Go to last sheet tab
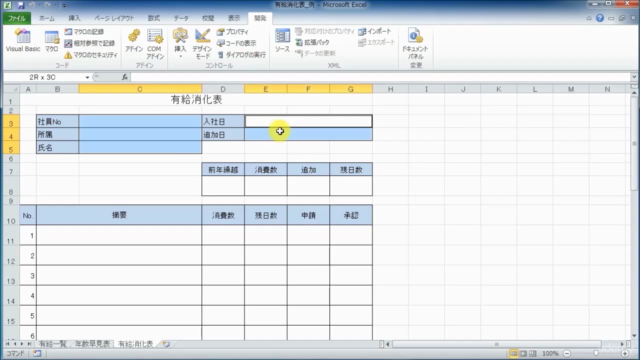640x360 pixels. (29, 344)
